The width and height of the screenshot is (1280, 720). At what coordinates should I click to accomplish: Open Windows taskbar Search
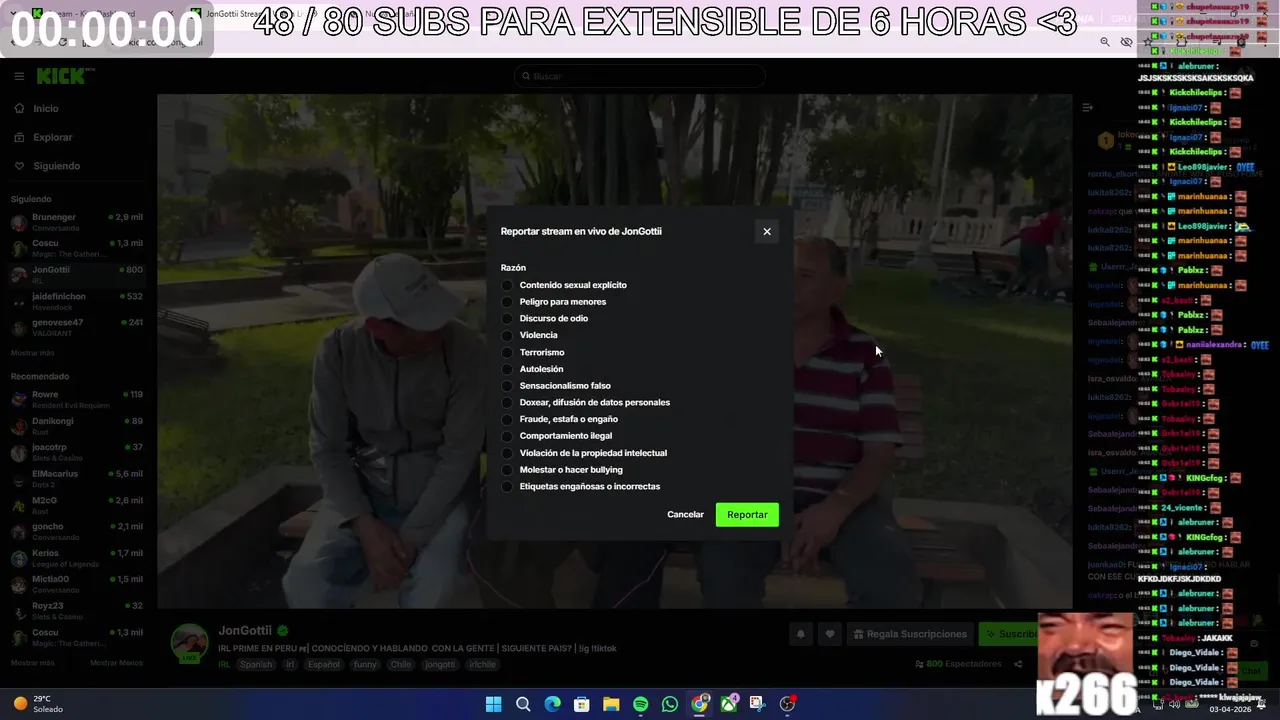[523, 704]
